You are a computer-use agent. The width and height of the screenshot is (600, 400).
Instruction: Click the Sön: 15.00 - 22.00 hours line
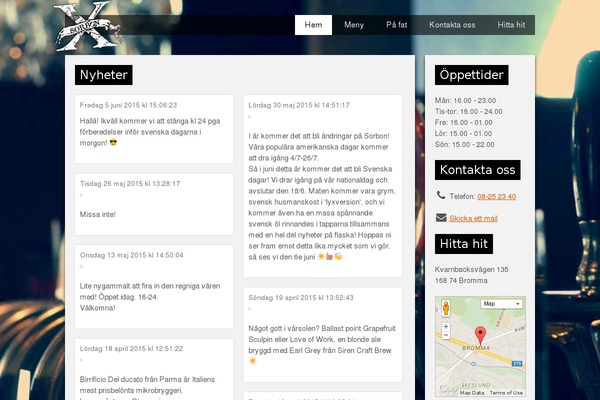tap(465, 145)
